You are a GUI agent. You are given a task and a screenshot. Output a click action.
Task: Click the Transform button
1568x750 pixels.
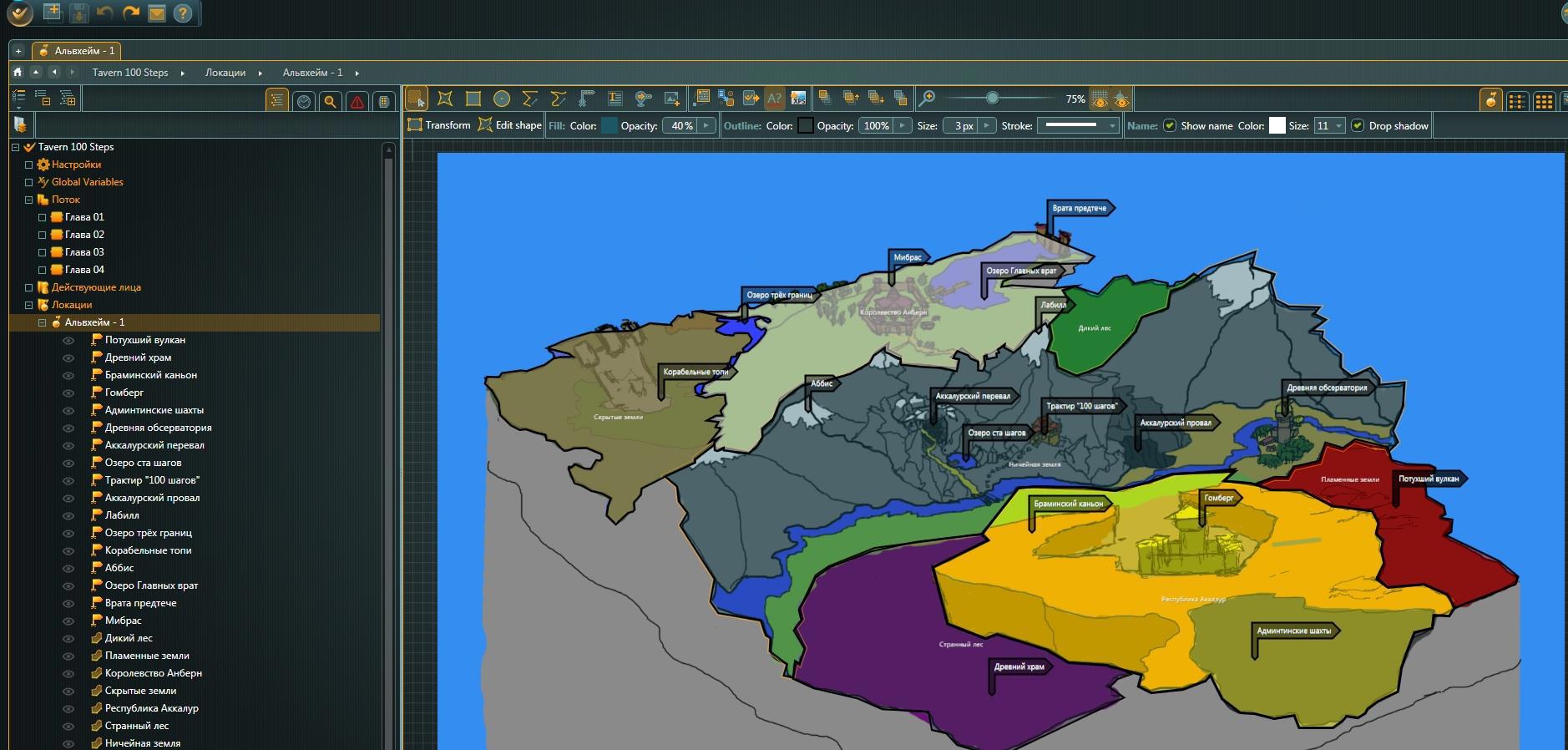click(x=439, y=125)
